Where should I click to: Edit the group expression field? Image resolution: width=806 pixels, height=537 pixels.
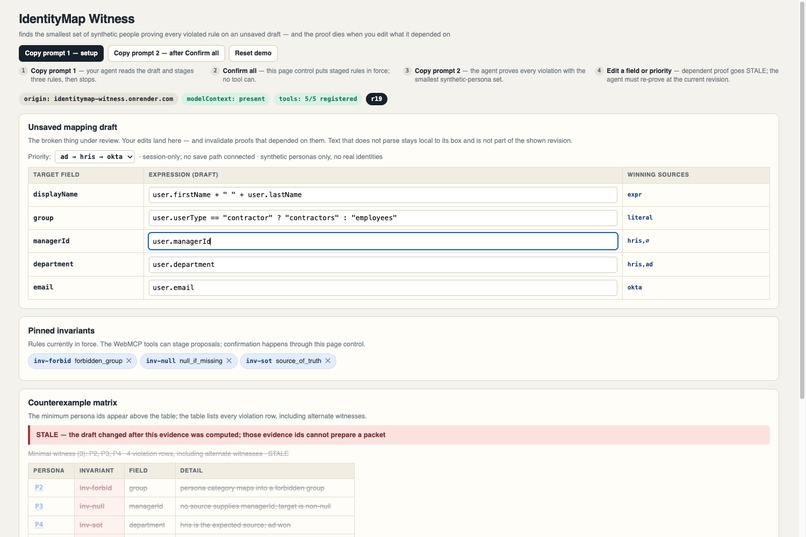[x=383, y=218]
